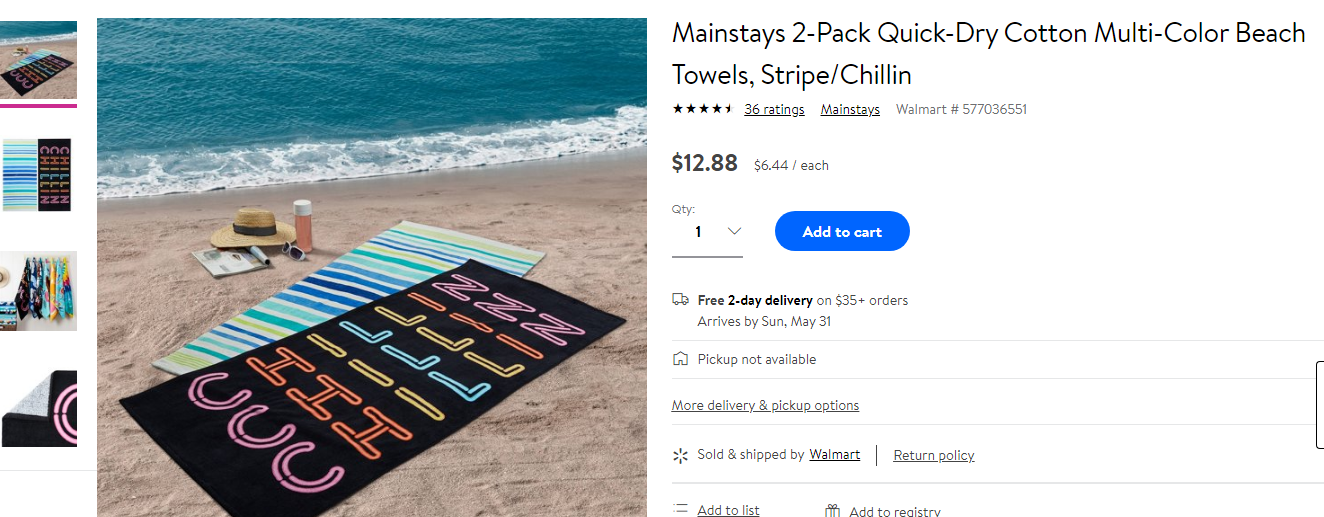
Task: Select the Qty value 1 field
Action: (707, 232)
